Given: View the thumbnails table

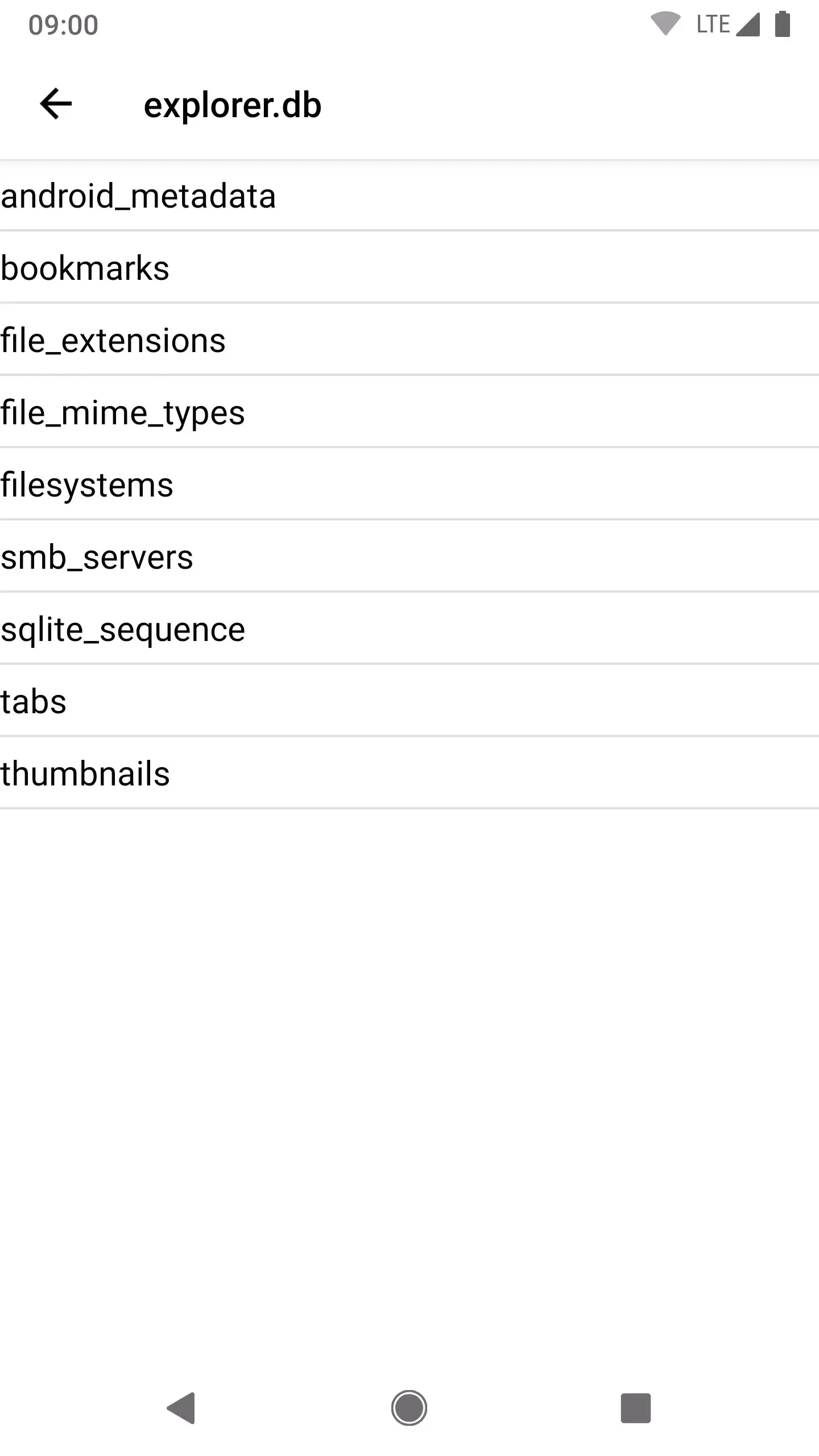Looking at the screenshot, I should tap(85, 772).
